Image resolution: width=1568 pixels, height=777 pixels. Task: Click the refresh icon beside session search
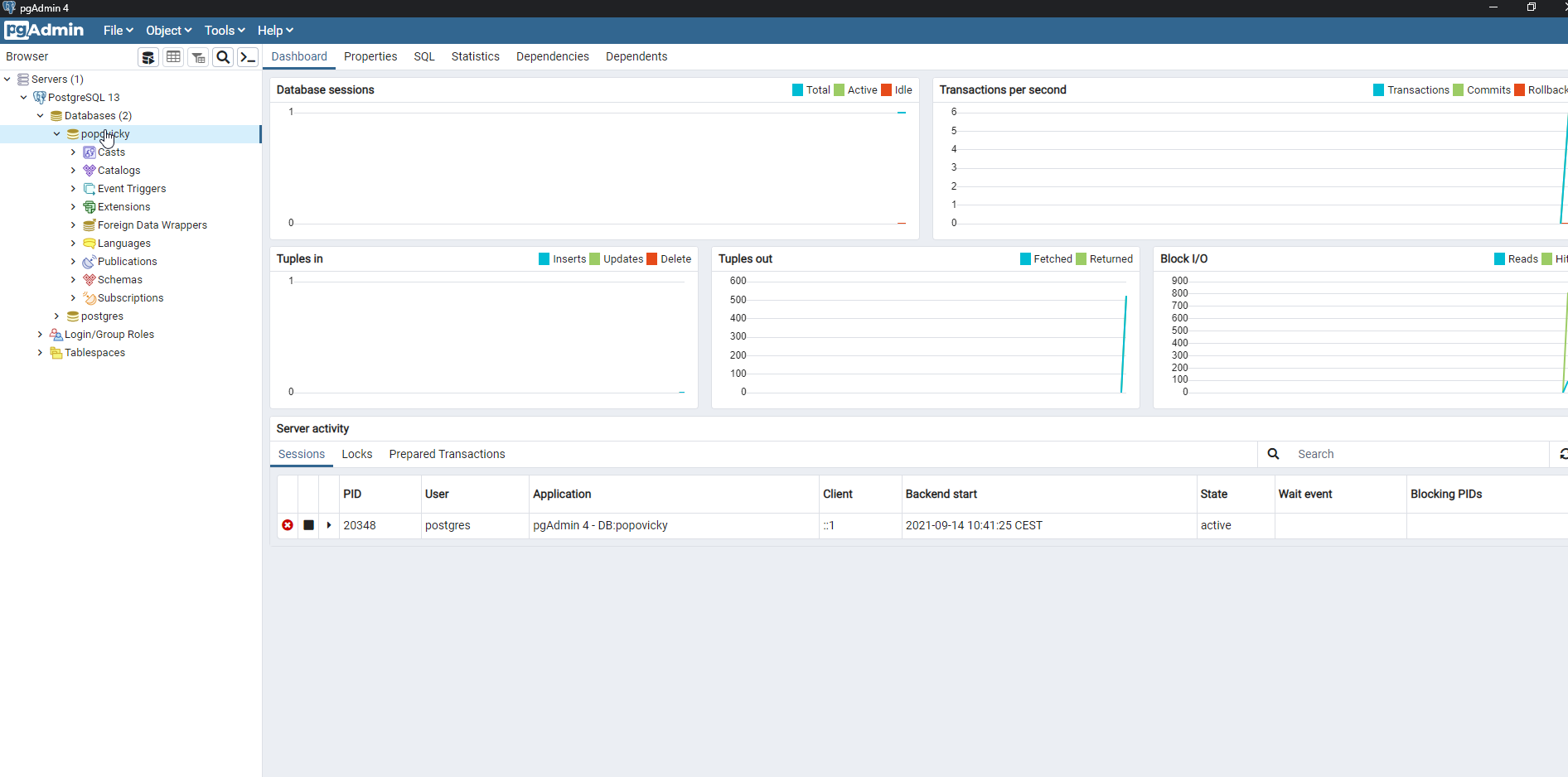(1562, 454)
